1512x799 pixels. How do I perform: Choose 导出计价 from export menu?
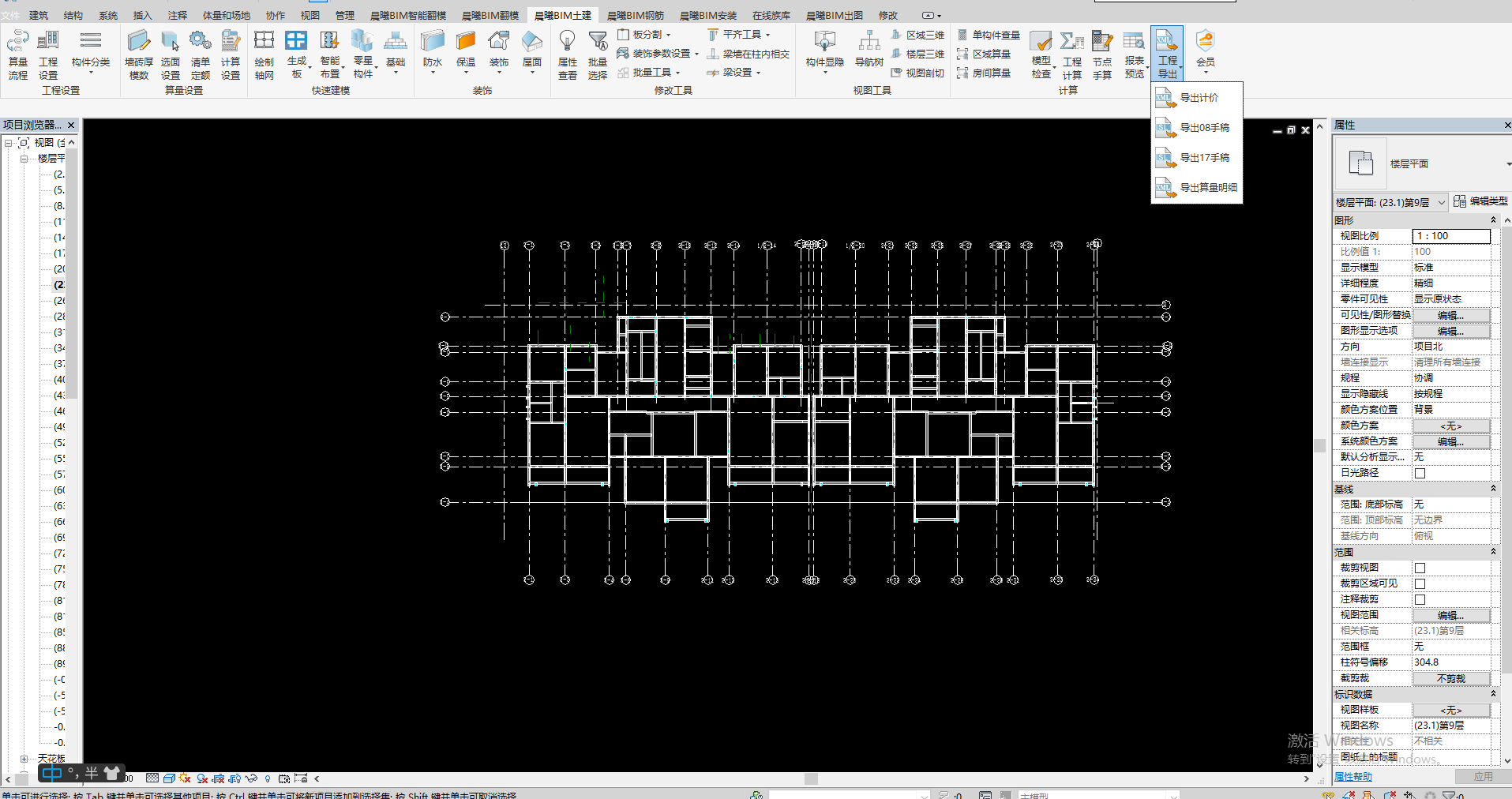tap(1198, 98)
